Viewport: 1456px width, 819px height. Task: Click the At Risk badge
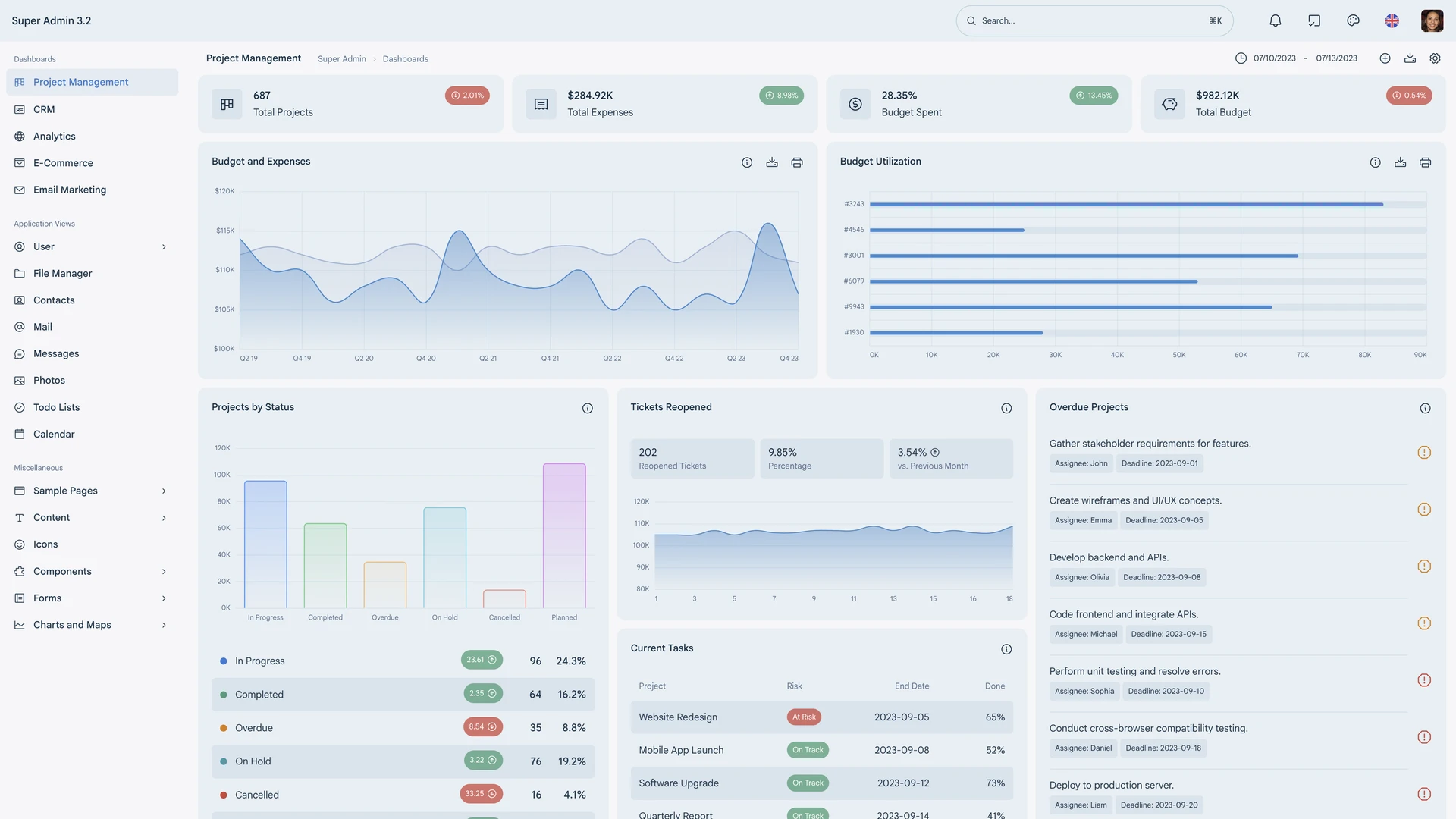click(804, 717)
